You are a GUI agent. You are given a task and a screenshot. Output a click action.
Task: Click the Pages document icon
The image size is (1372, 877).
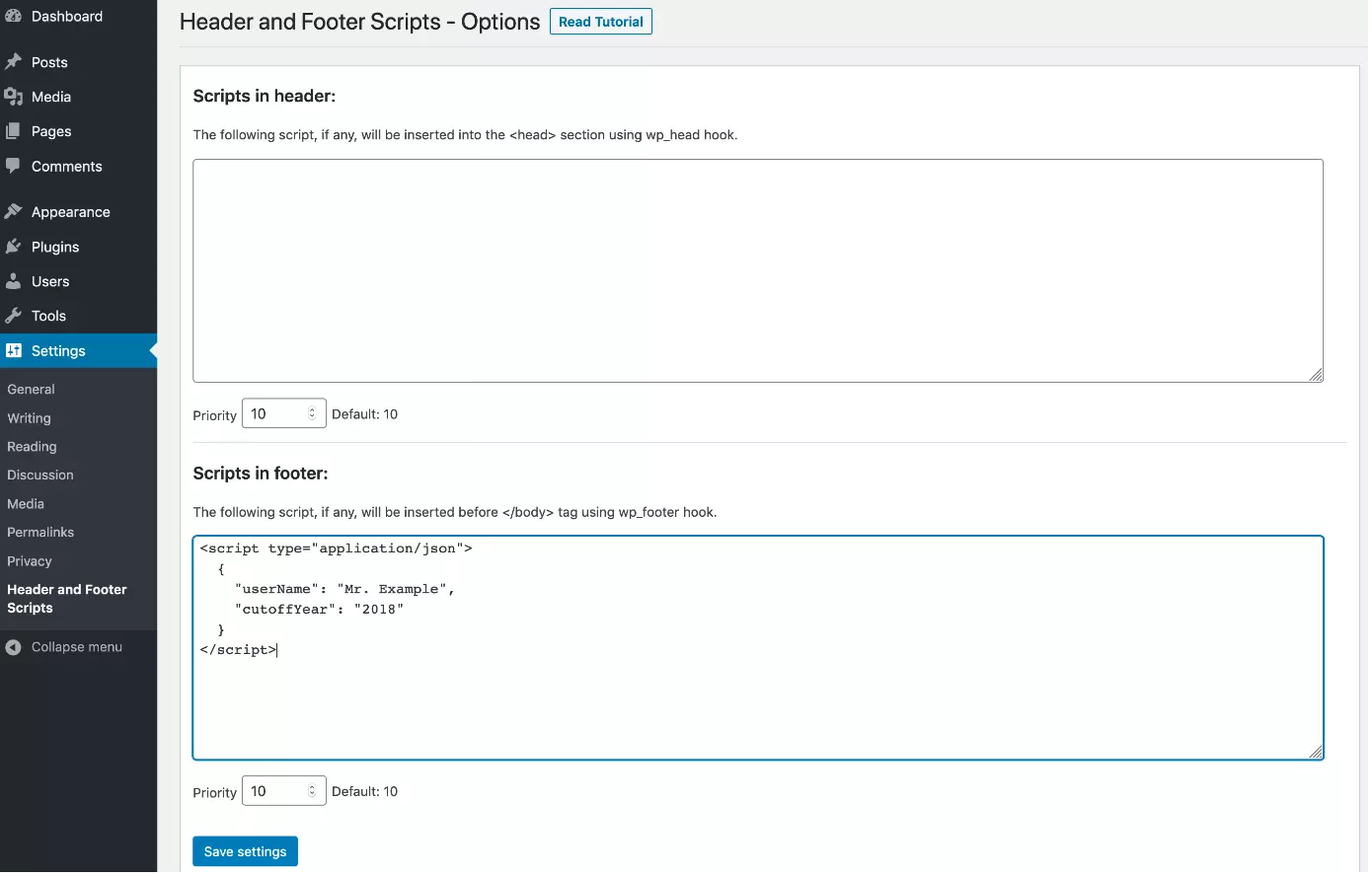(13, 131)
